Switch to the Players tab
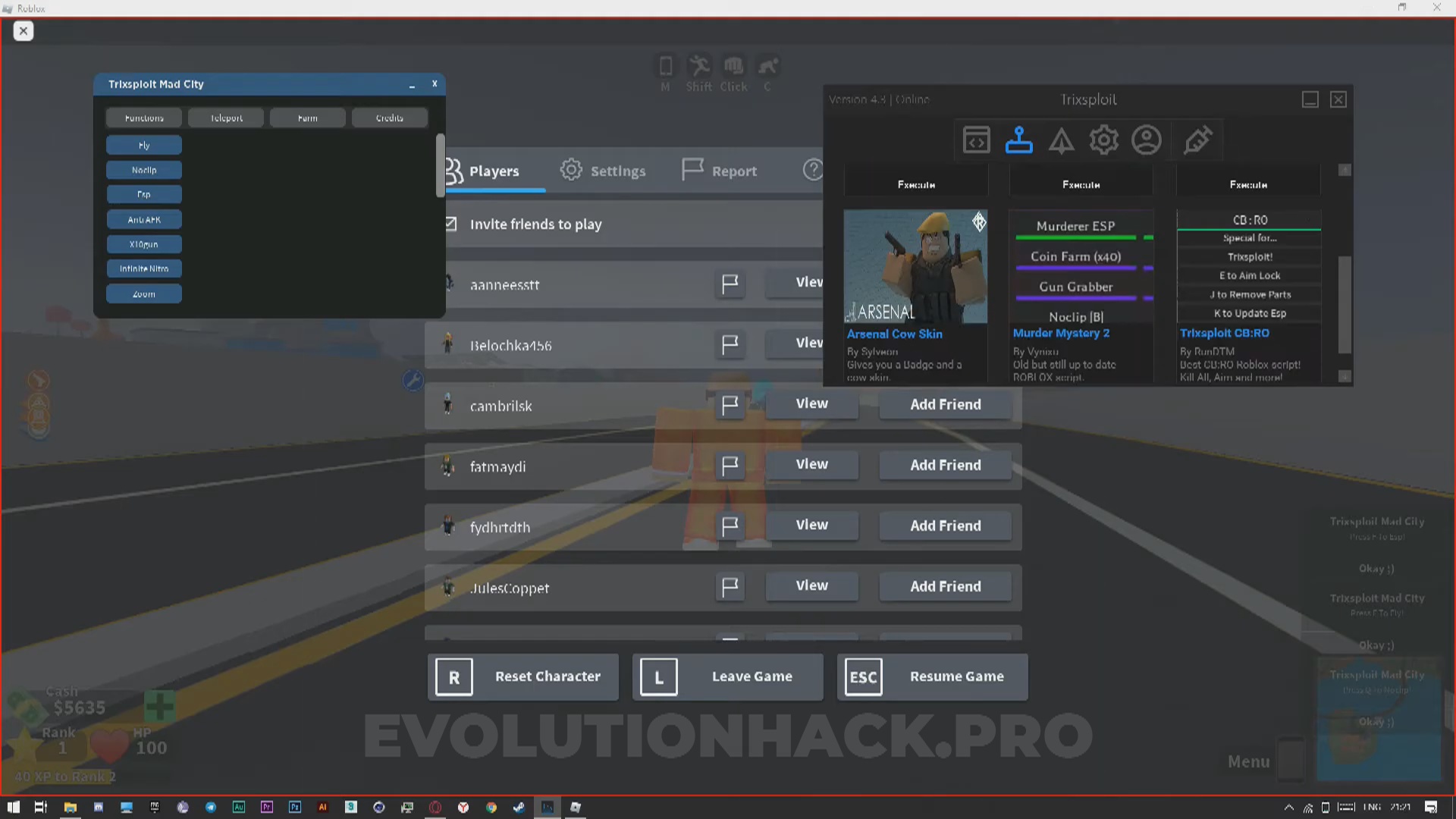The width and height of the screenshot is (1456, 819). click(x=493, y=171)
